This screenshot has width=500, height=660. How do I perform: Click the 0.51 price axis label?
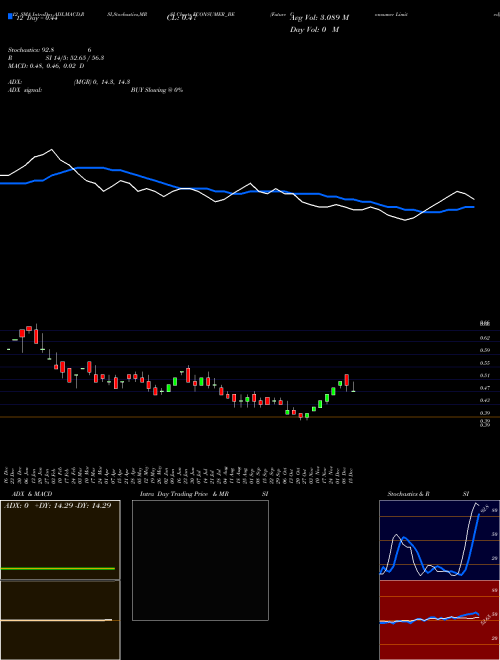pyautogui.click(x=484, y=375)
